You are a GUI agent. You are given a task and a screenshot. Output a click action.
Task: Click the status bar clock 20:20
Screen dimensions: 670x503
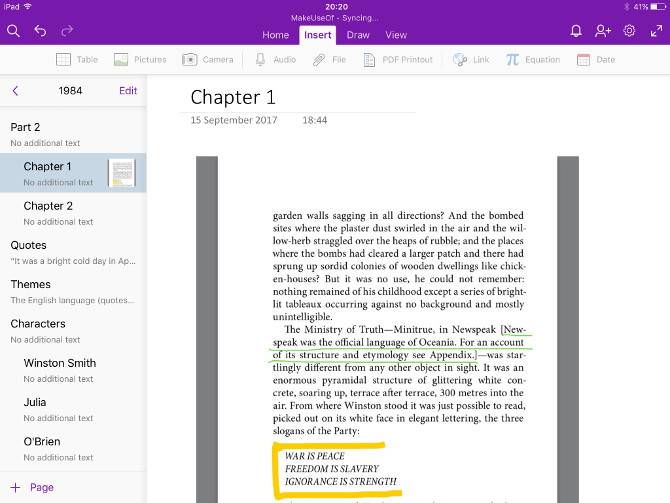336,6
